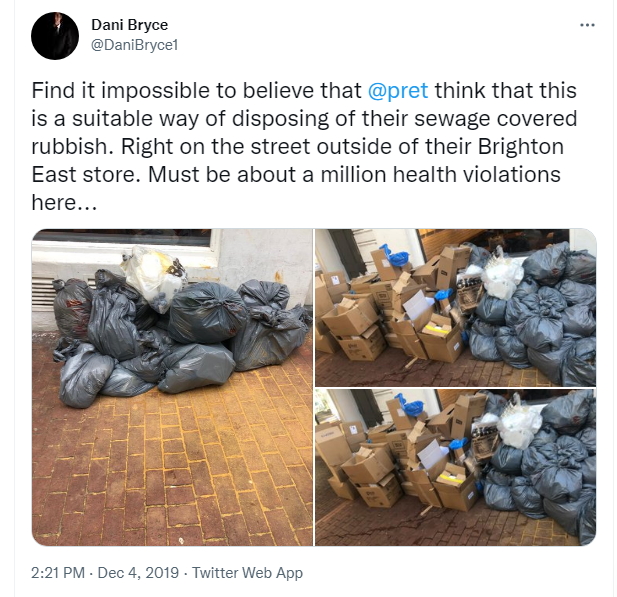Click the Dec 4, 2019 date
The image size is (617, 597).
tap(138, 573)
